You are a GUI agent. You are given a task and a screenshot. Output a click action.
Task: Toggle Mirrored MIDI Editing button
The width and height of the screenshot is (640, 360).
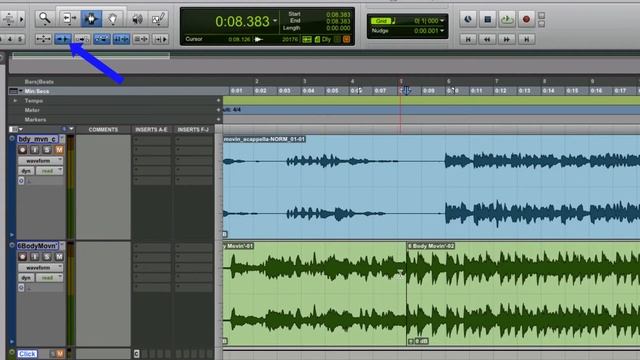point(82,39)
